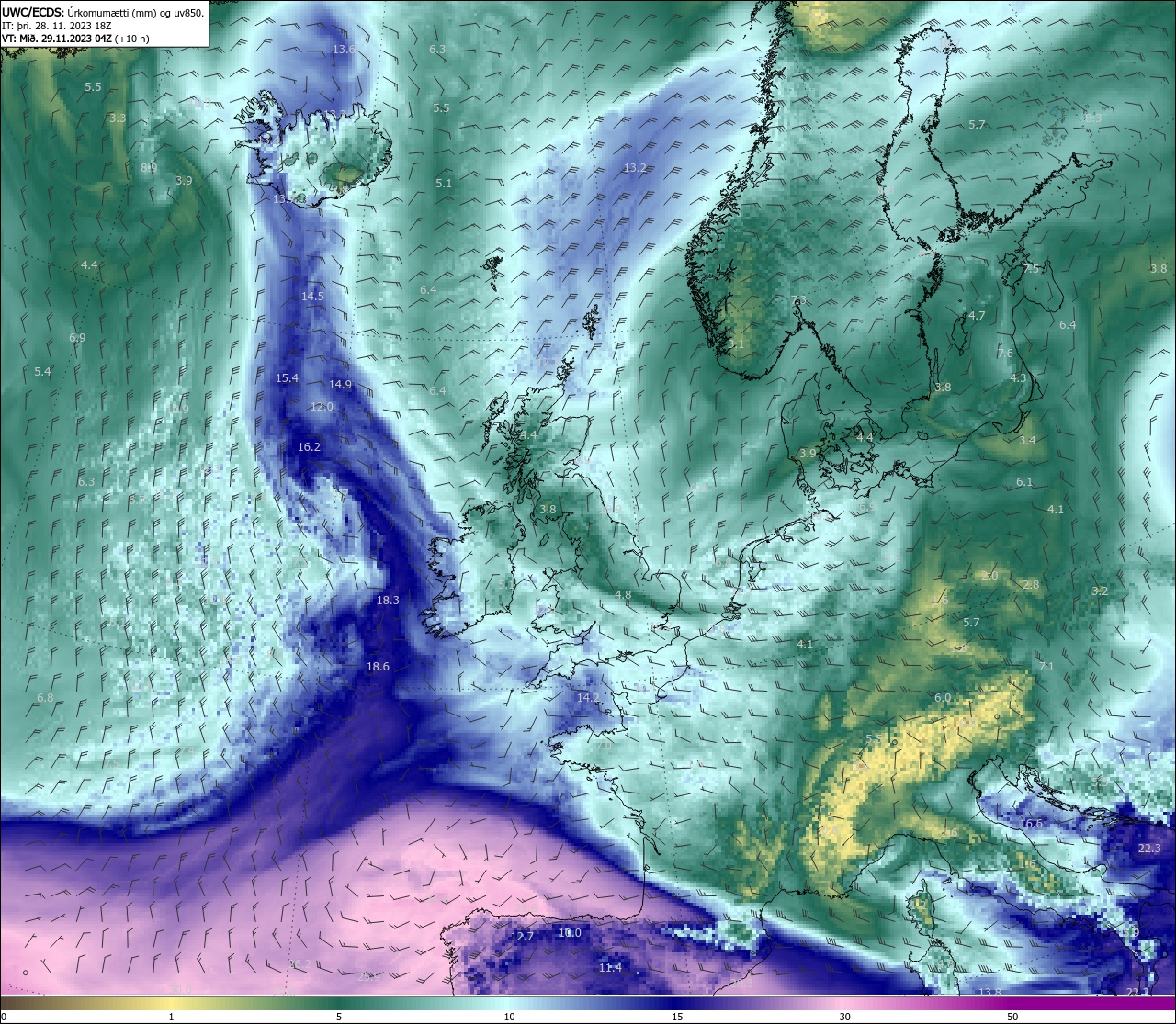Click the 4.7 value over Sweden
Screen dimensions: 1176x1024
tap(977, 316)
